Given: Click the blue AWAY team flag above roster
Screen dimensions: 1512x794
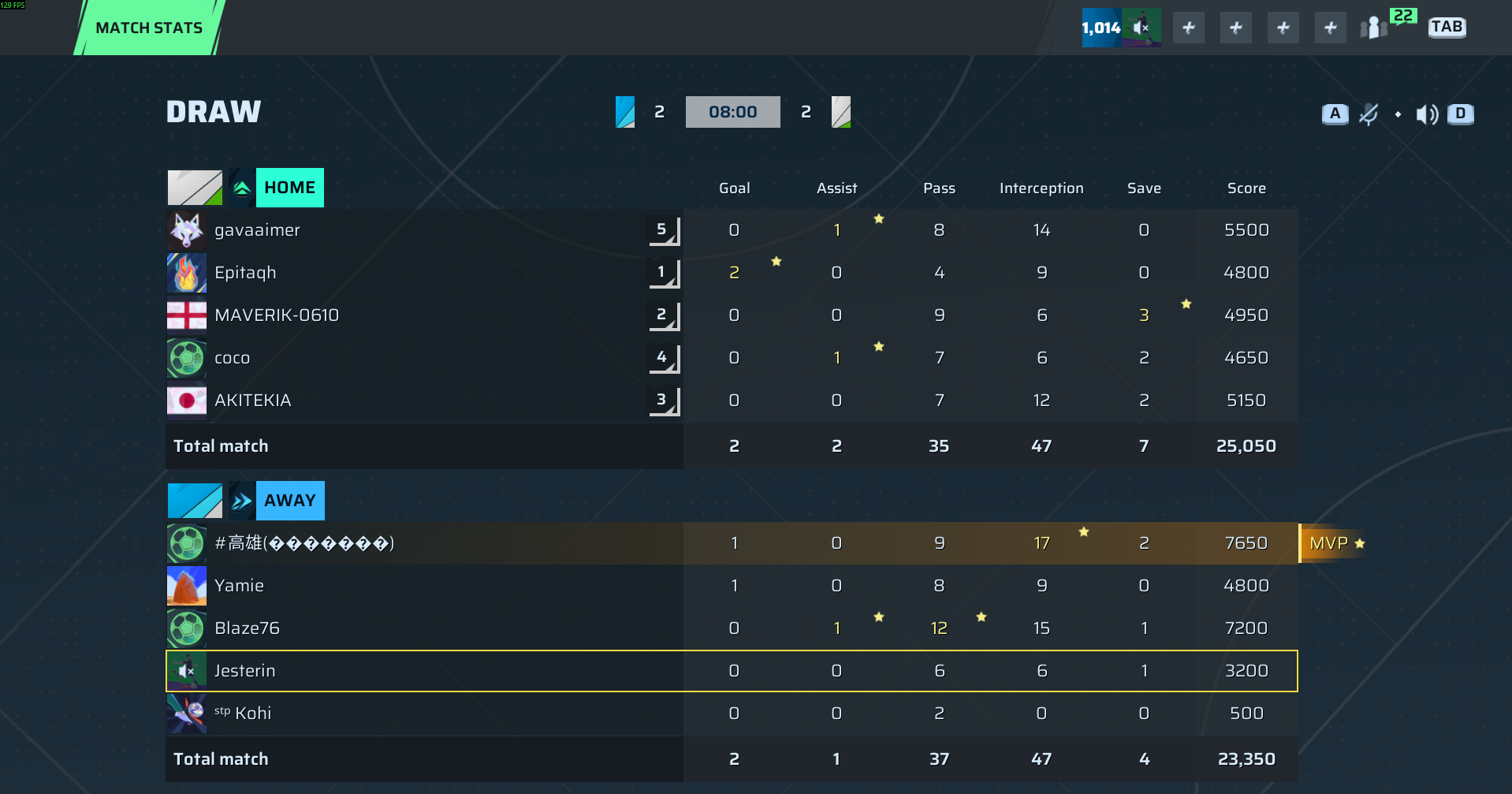Looking at the screenshot, I should pyautogui.click(x=195, y=501).
